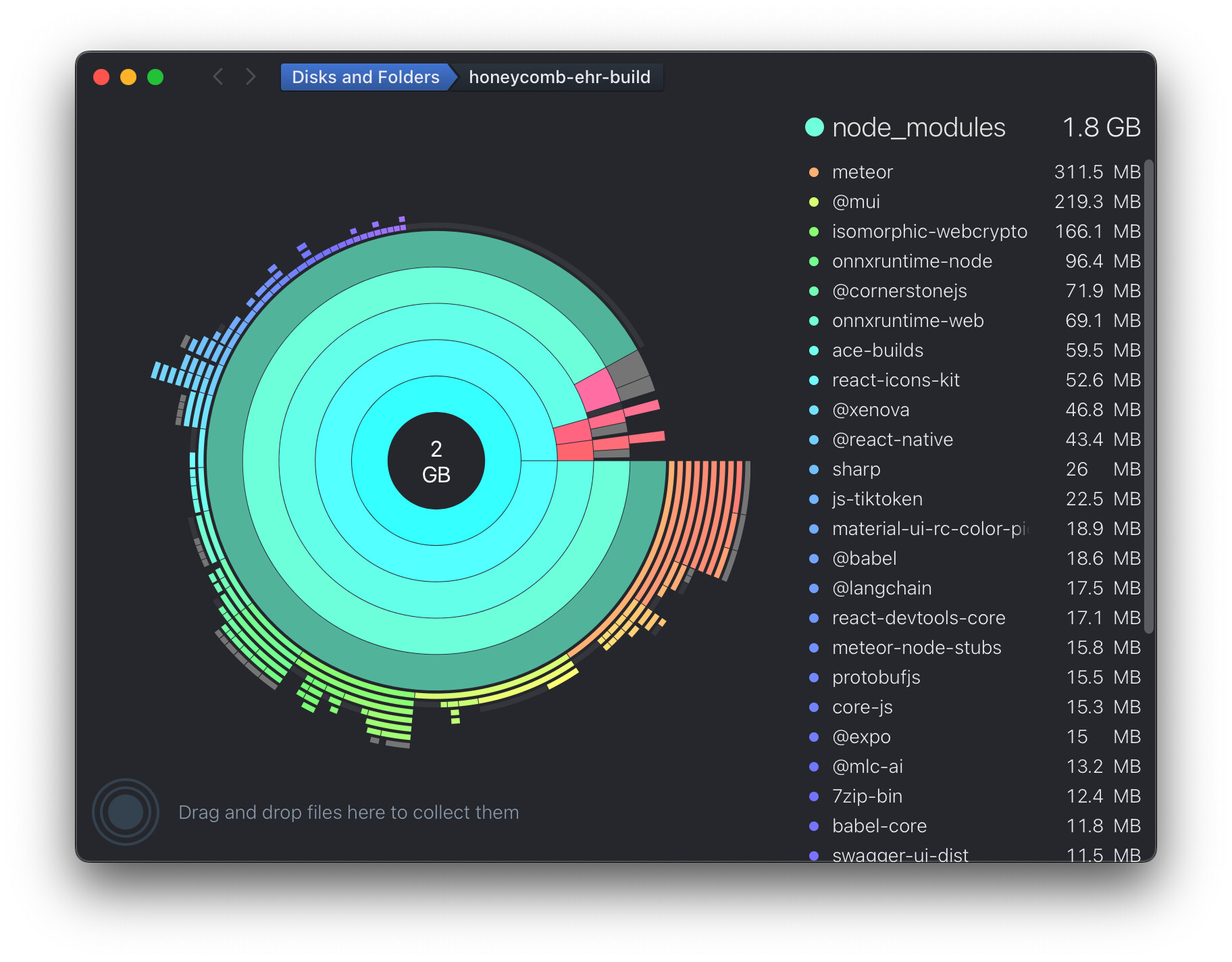Click the 2 GB center of sunburst
This screenshot has width=1232, height=962.
point(436,461)
